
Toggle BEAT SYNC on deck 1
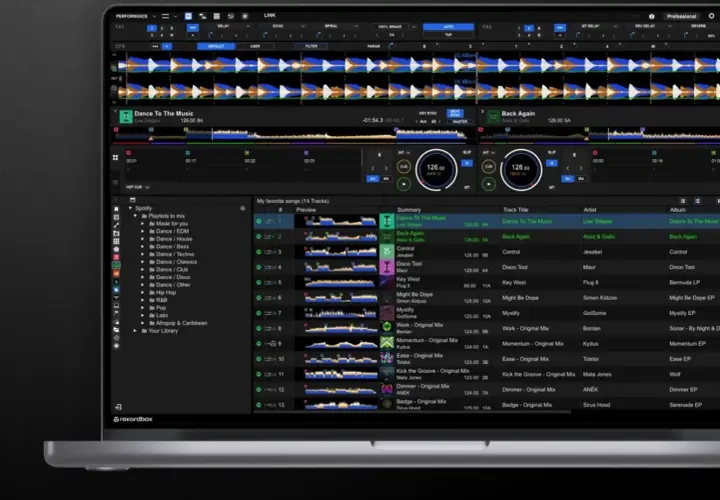[x=455, y=113]
